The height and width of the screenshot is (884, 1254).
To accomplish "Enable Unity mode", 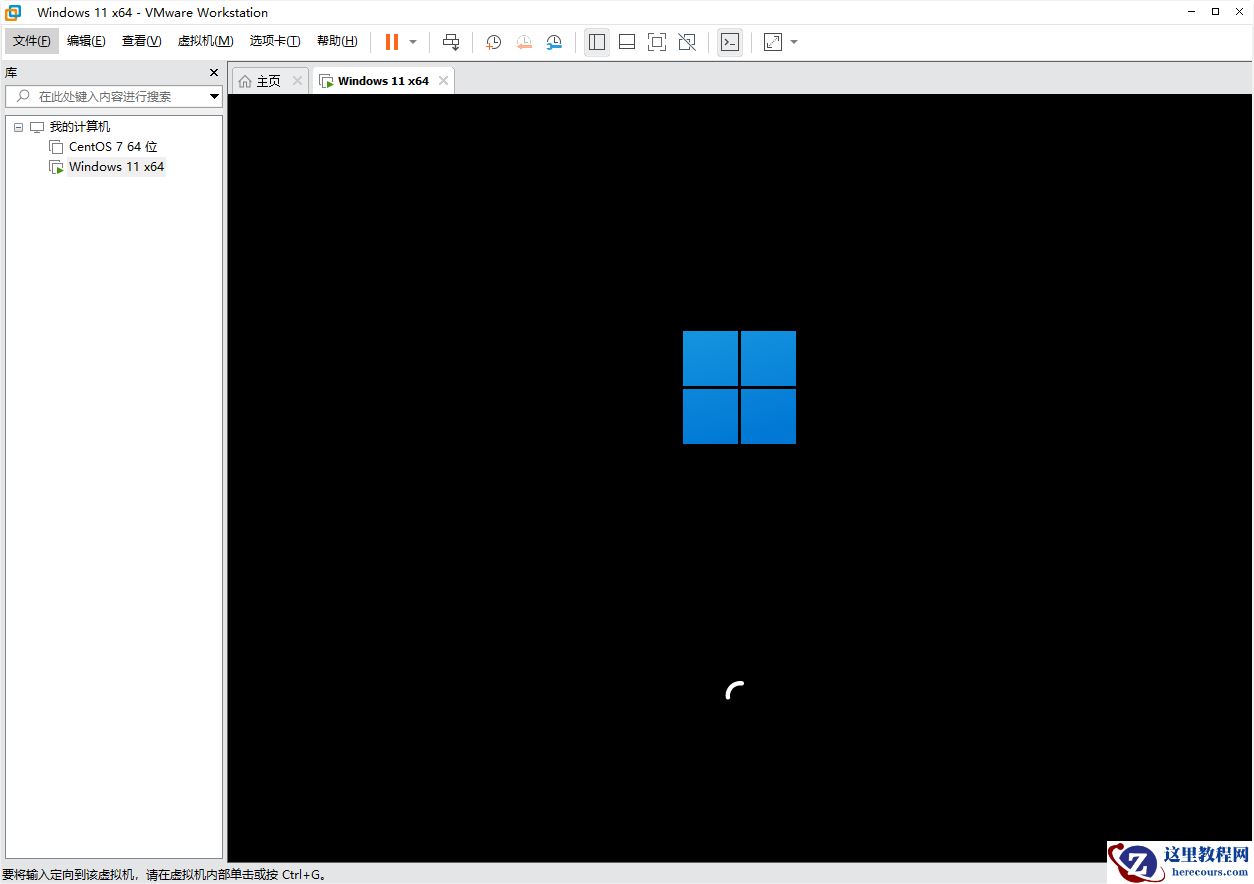I will (687, 42).
